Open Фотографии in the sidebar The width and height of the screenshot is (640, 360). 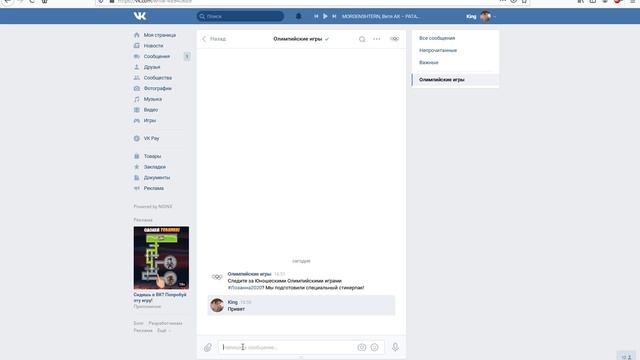click(158, 88)
